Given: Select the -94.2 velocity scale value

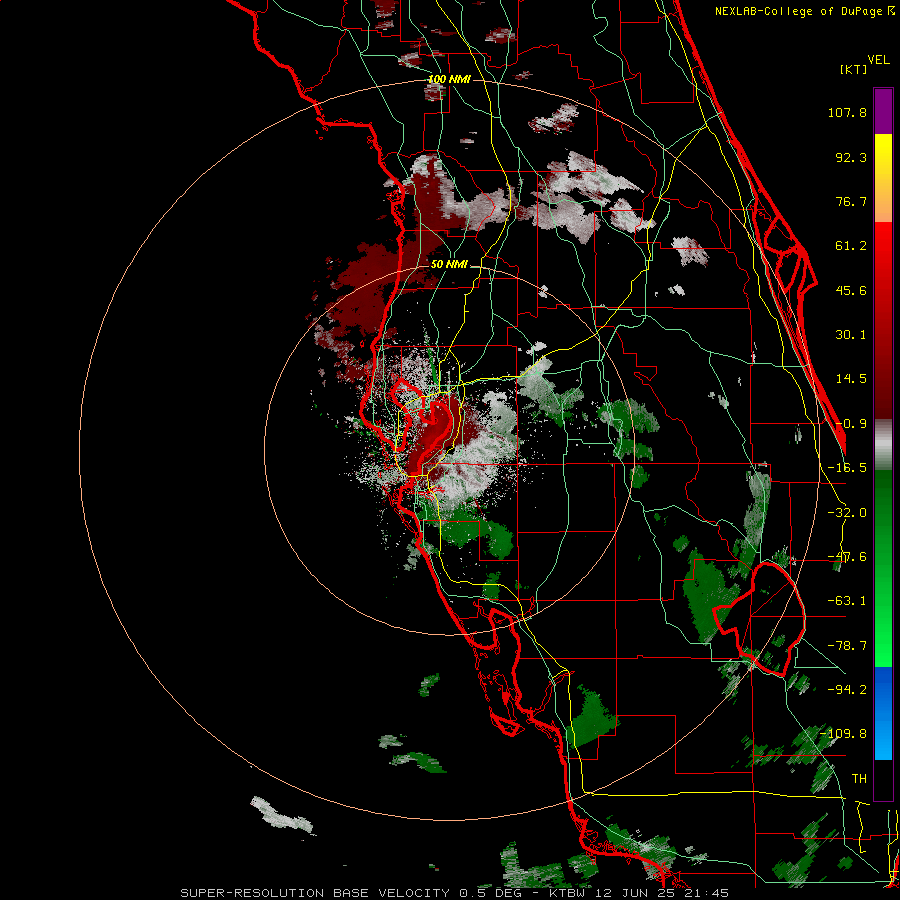Looking at the screenshot, I should 847,689.
